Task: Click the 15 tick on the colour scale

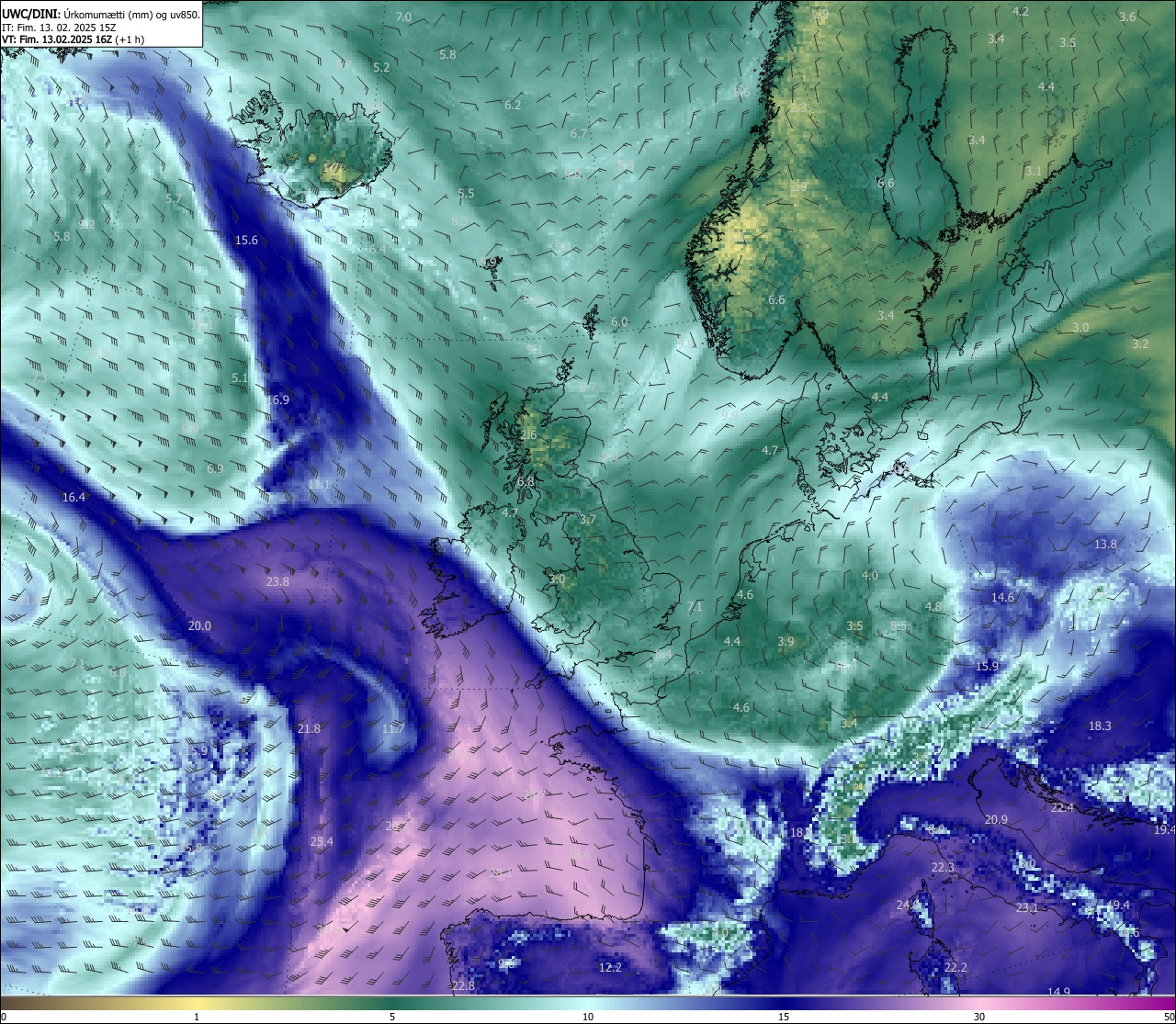Action: coord(784,1017)
